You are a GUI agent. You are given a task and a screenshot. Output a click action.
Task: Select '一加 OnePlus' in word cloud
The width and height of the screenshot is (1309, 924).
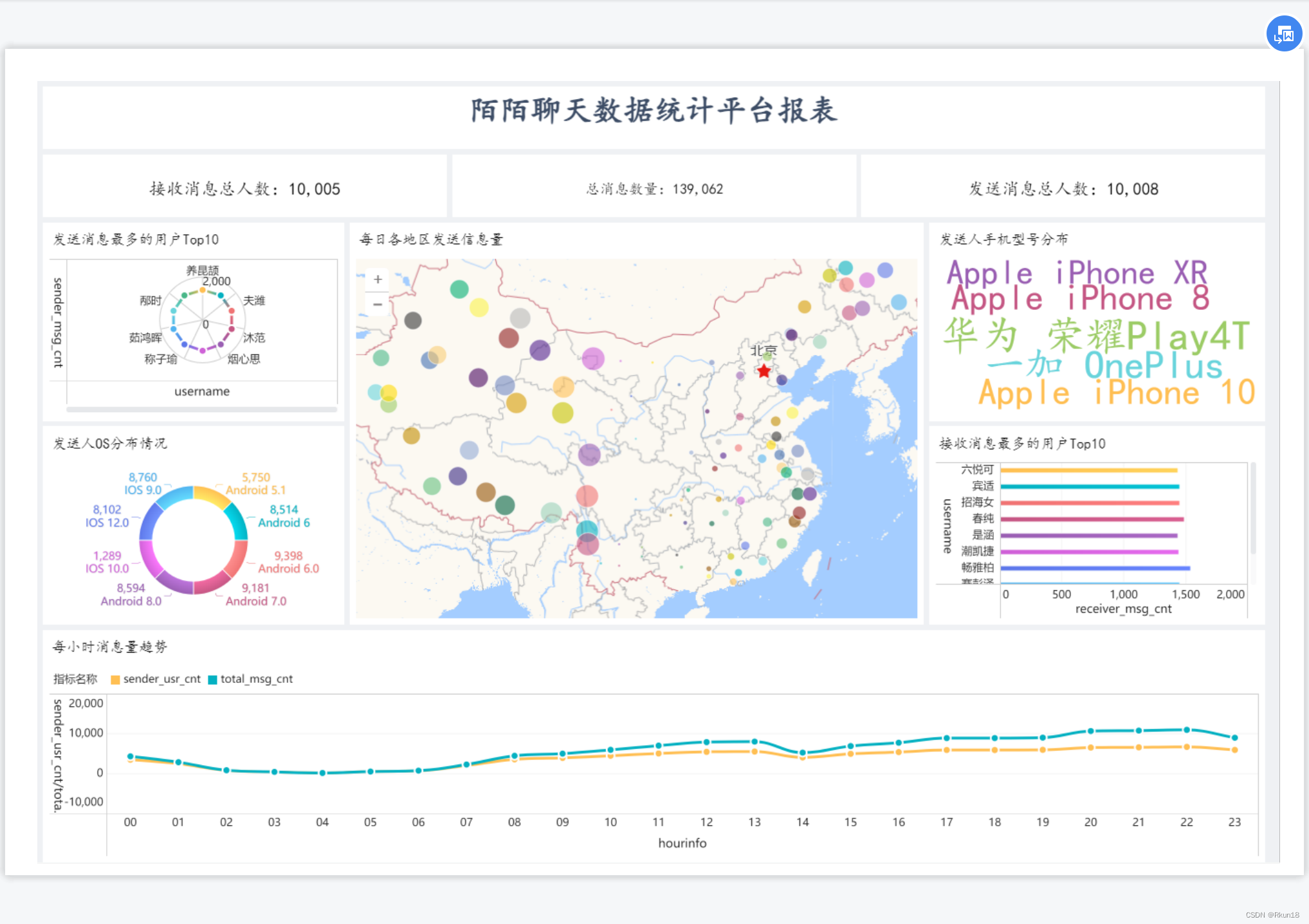(1104, 365)
